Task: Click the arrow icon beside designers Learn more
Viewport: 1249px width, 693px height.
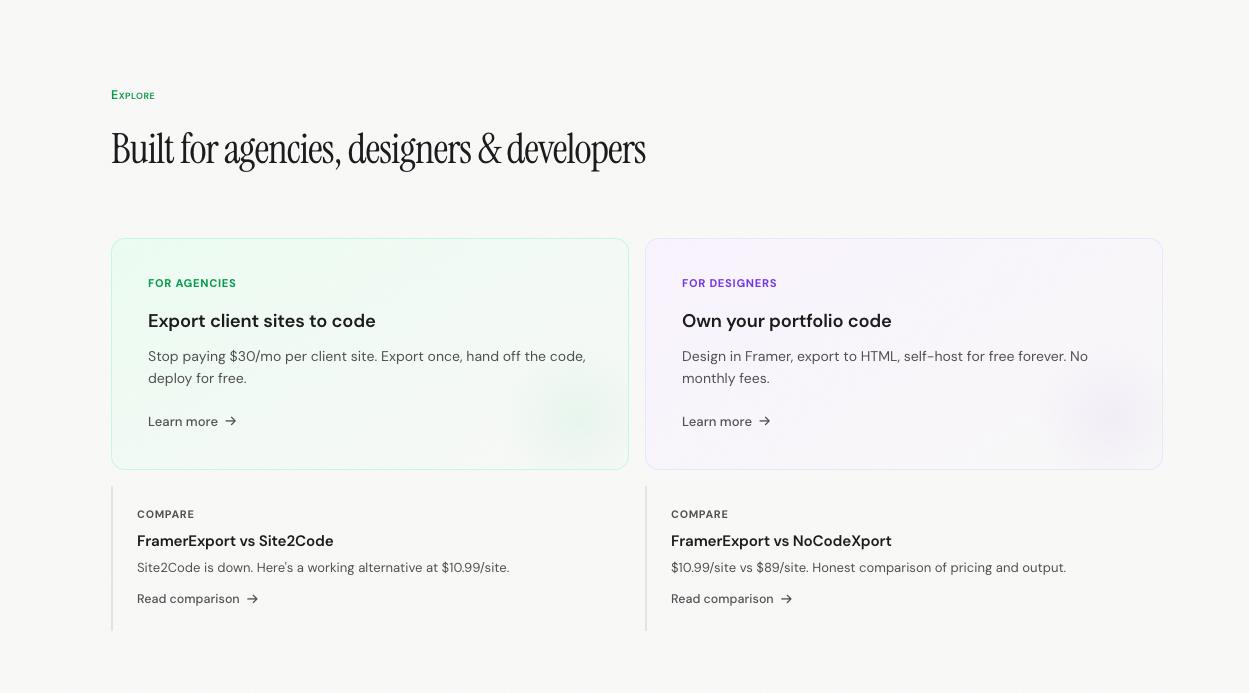Action: 765,421
